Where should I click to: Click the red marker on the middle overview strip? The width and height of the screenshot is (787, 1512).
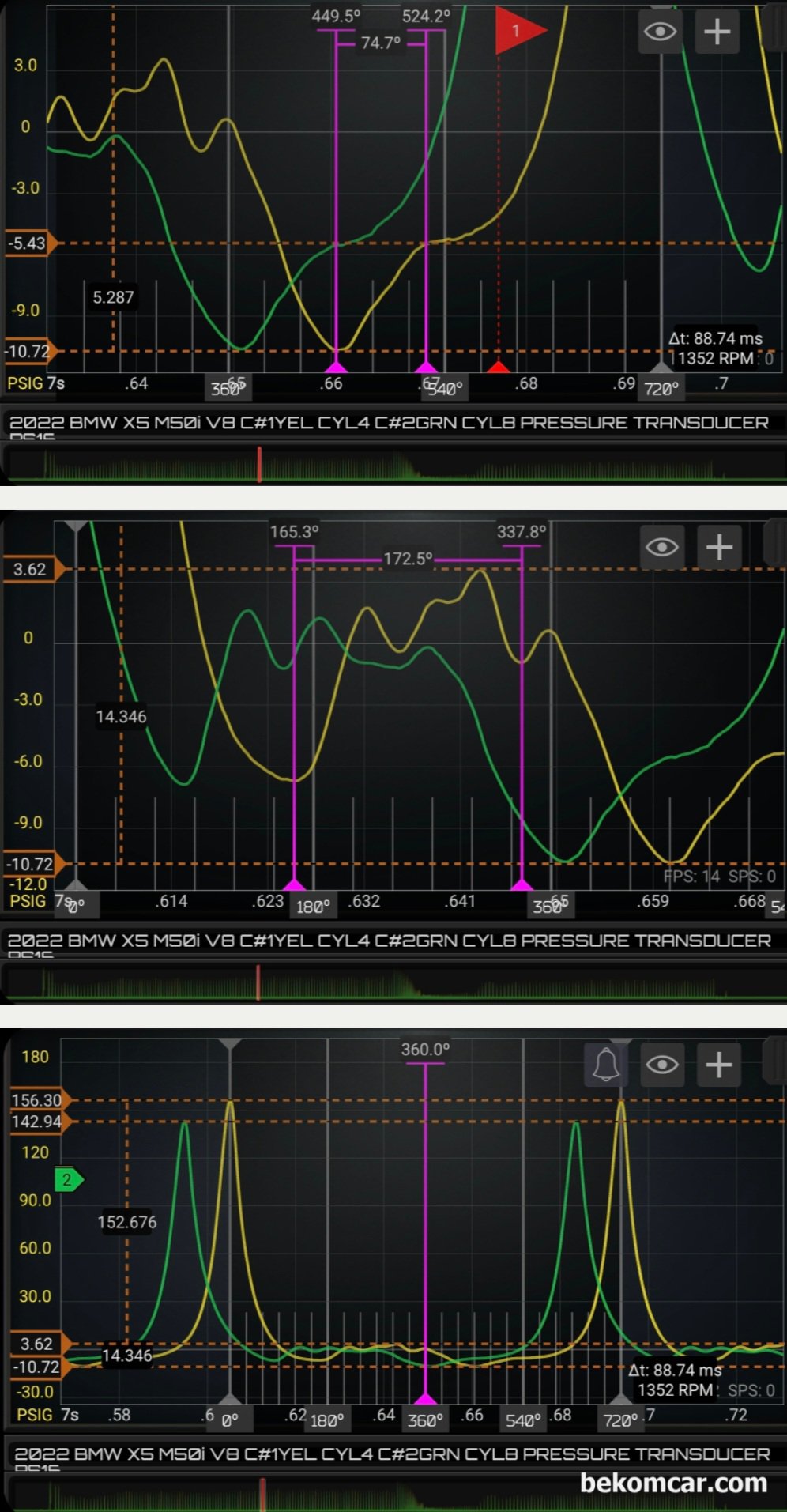[x=258, y=982]
